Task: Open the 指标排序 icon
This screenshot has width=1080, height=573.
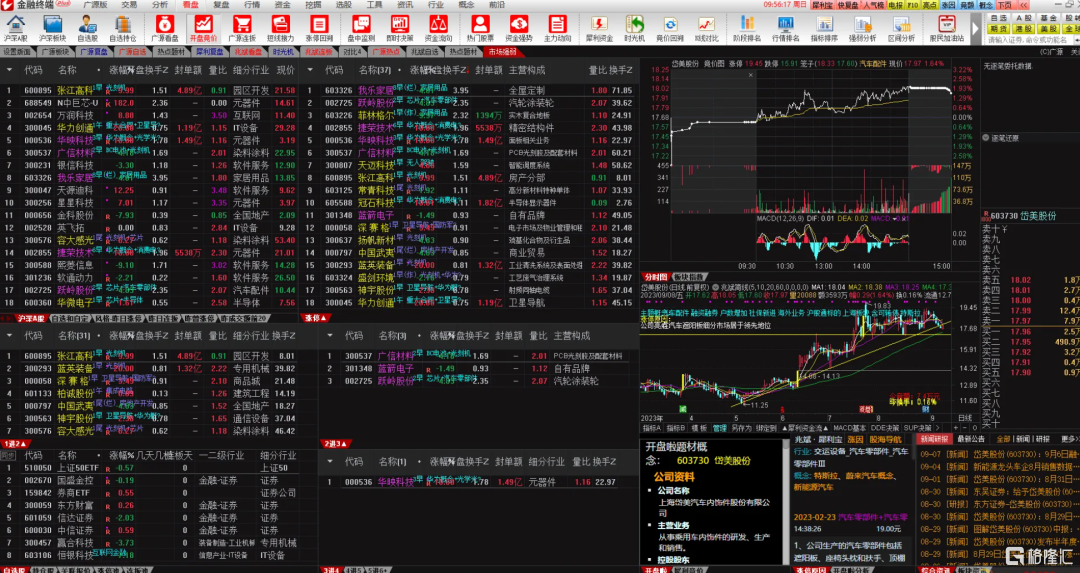Action: (x=824, y=26)
